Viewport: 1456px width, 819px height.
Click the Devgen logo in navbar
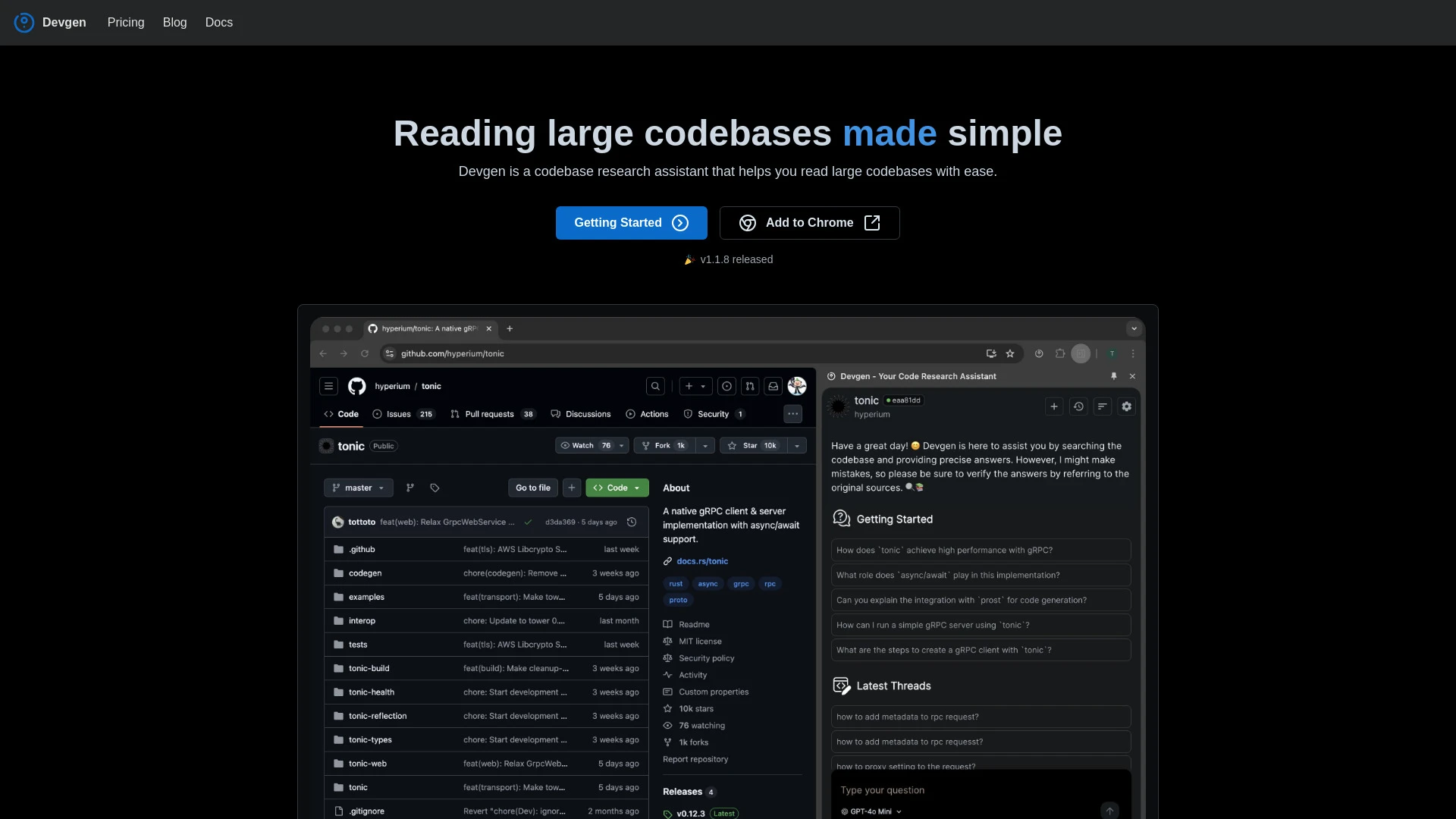[24, 23]
